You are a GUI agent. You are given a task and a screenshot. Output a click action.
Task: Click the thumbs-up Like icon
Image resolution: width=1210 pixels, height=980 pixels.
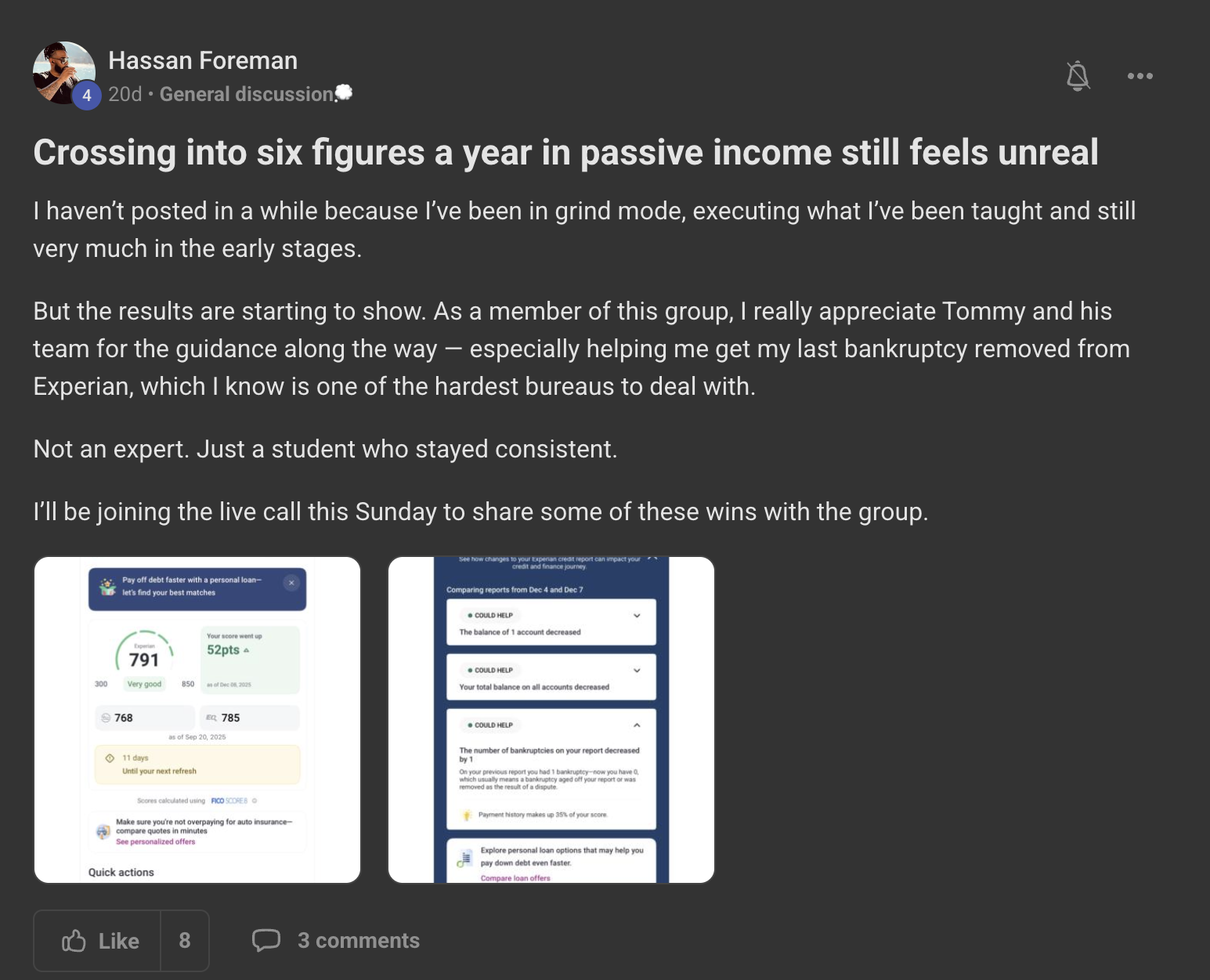74,940
